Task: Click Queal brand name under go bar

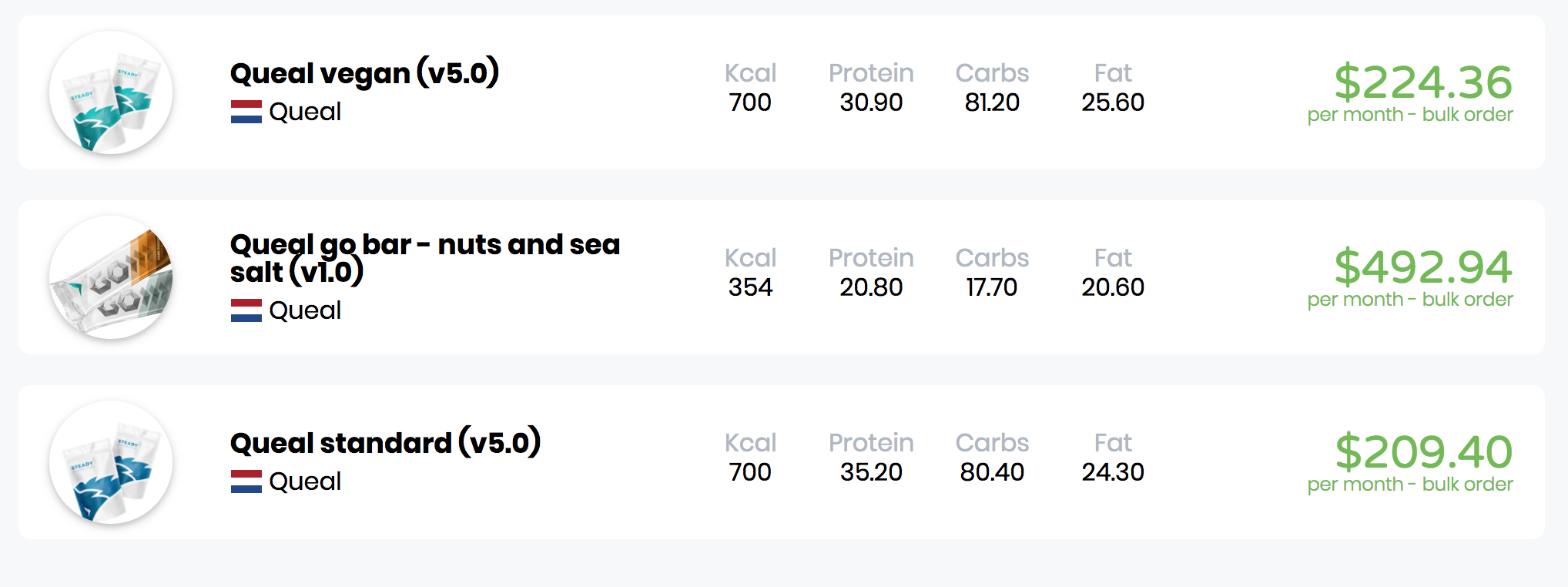Action: click(x=305, y=310)
